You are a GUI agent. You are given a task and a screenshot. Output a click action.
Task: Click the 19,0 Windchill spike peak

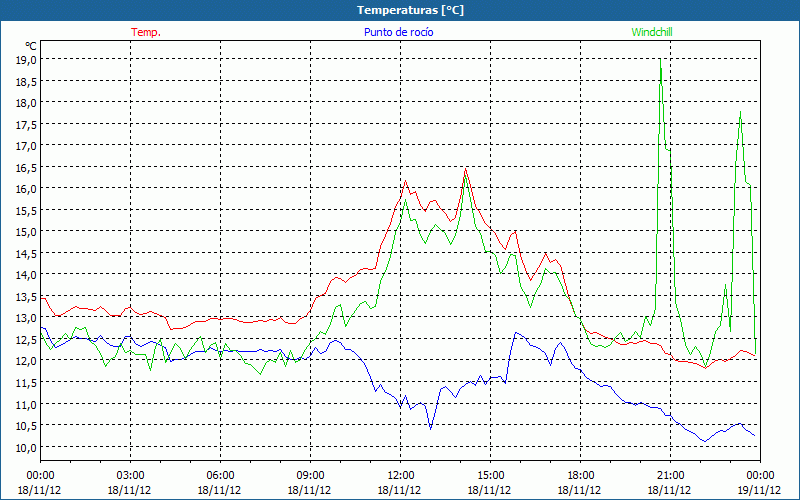(661, 60)
